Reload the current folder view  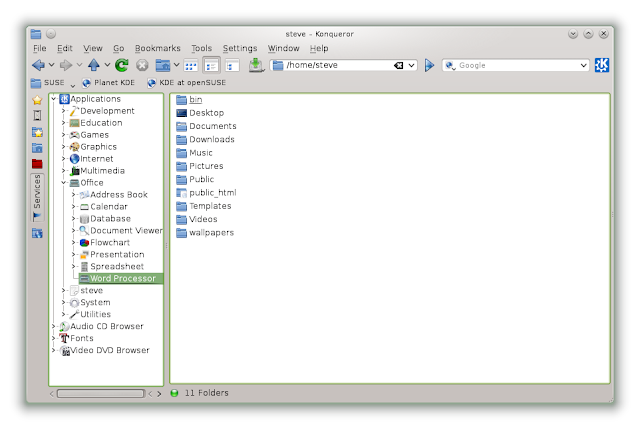[x=121, y=65]
